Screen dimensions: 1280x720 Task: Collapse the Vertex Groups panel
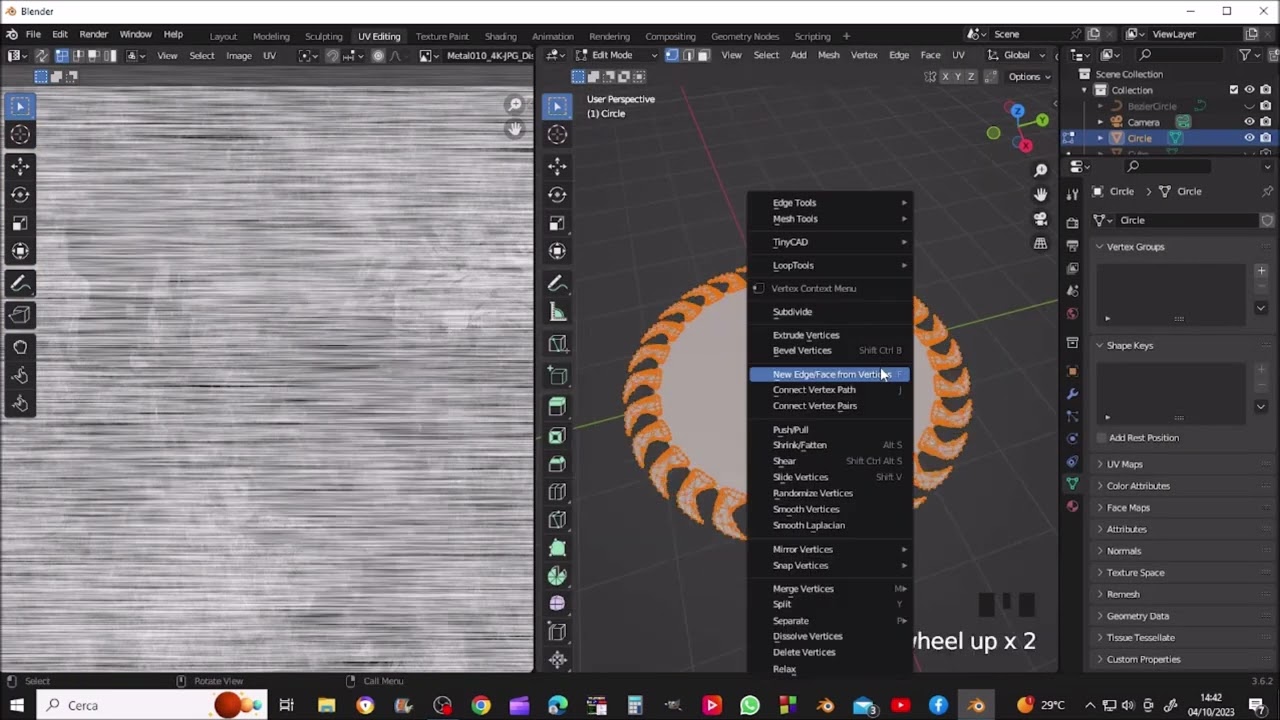tap(1135, 247)
